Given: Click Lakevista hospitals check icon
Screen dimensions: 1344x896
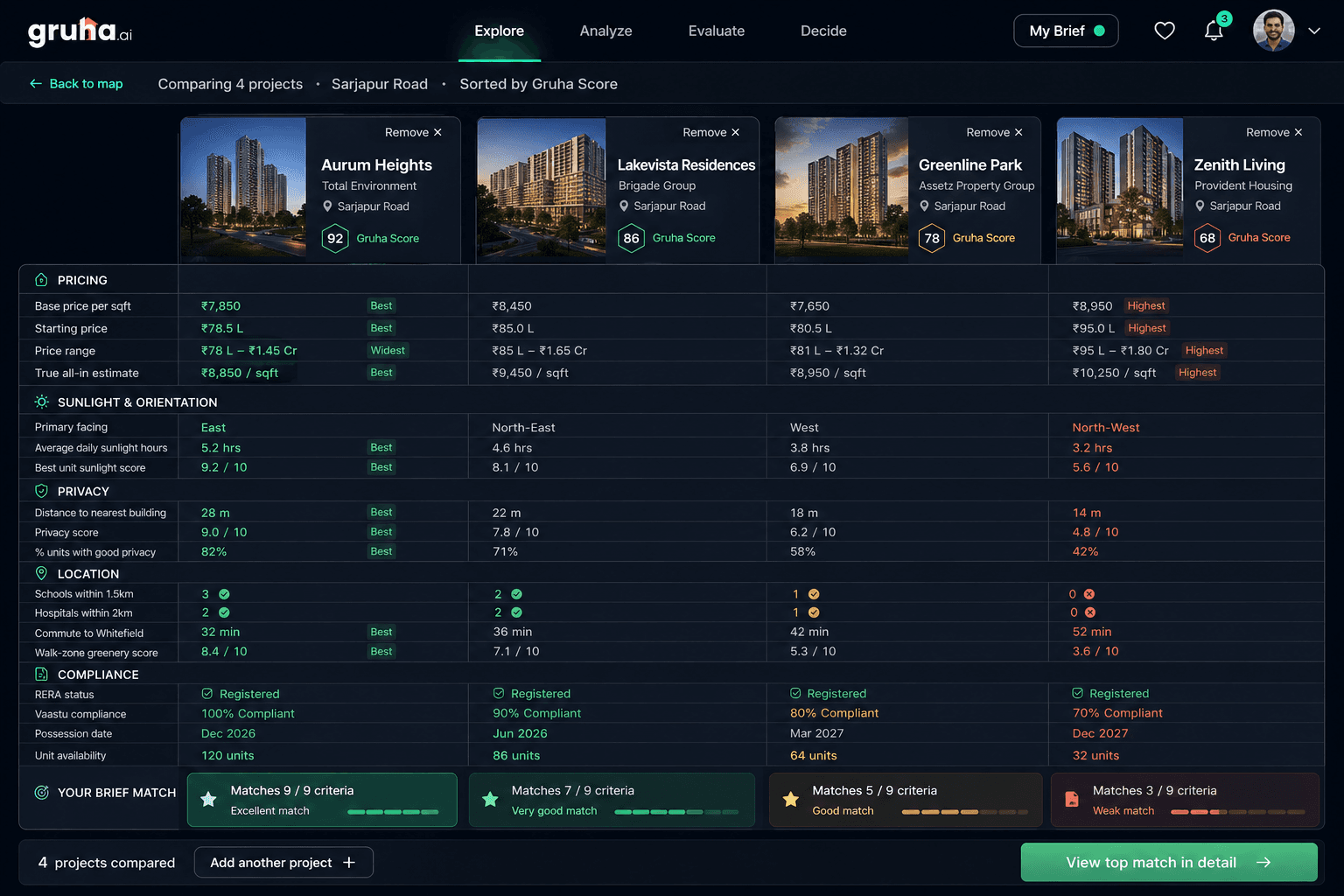Looking at the screenshot, I should tap(516, 612).
